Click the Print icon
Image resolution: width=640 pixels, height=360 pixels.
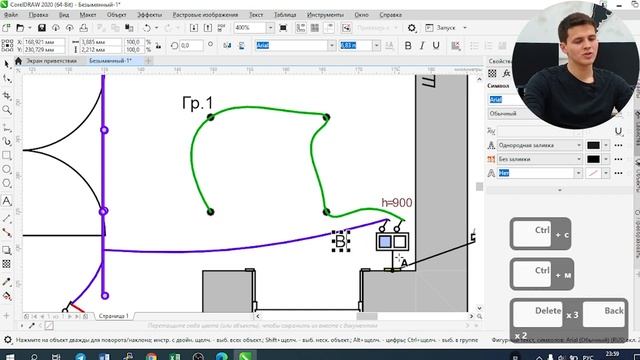83,28
